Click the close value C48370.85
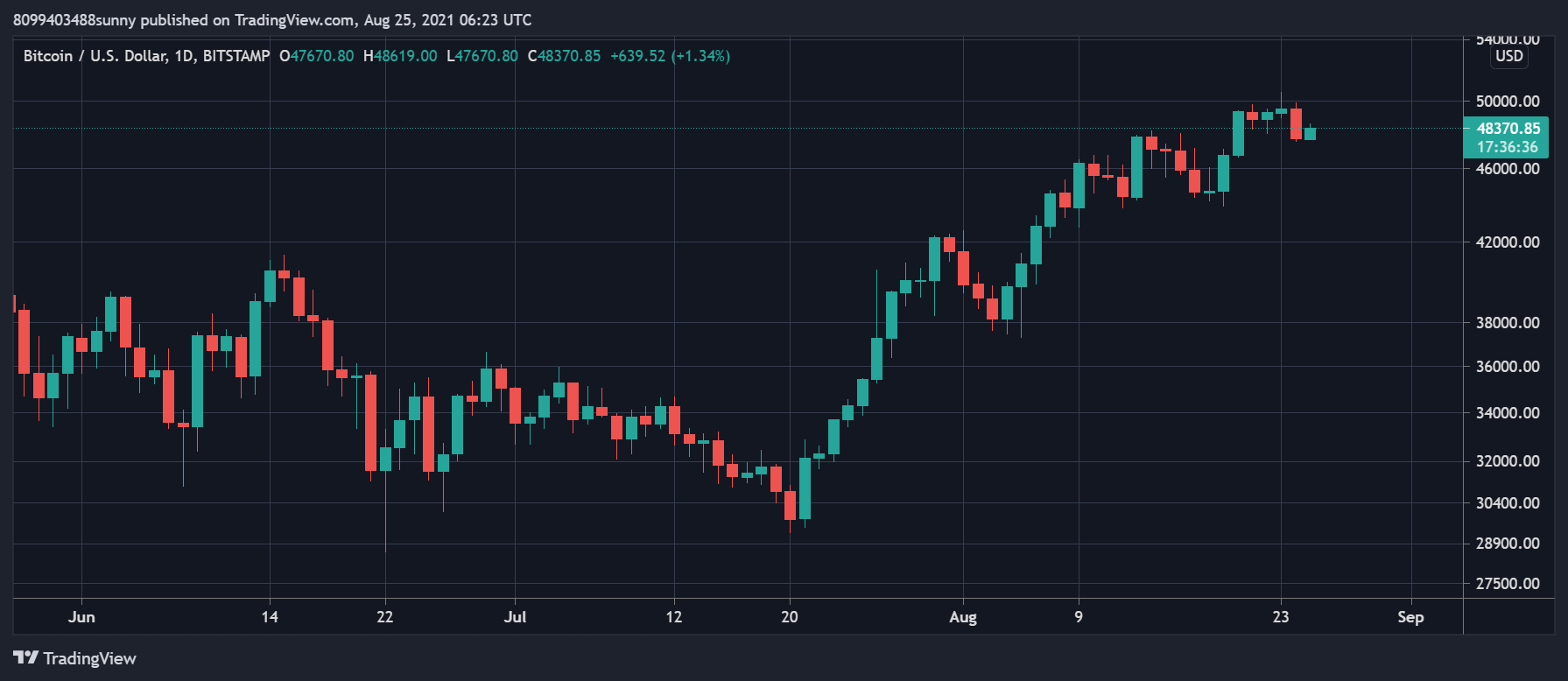This screenshot has height=681, width=1568. coord(565,56)
